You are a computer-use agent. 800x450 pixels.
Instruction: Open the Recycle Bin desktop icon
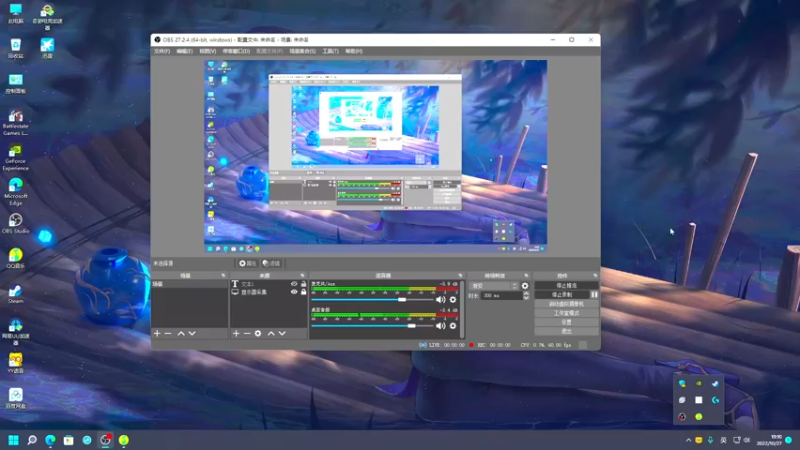click(15, 48)
